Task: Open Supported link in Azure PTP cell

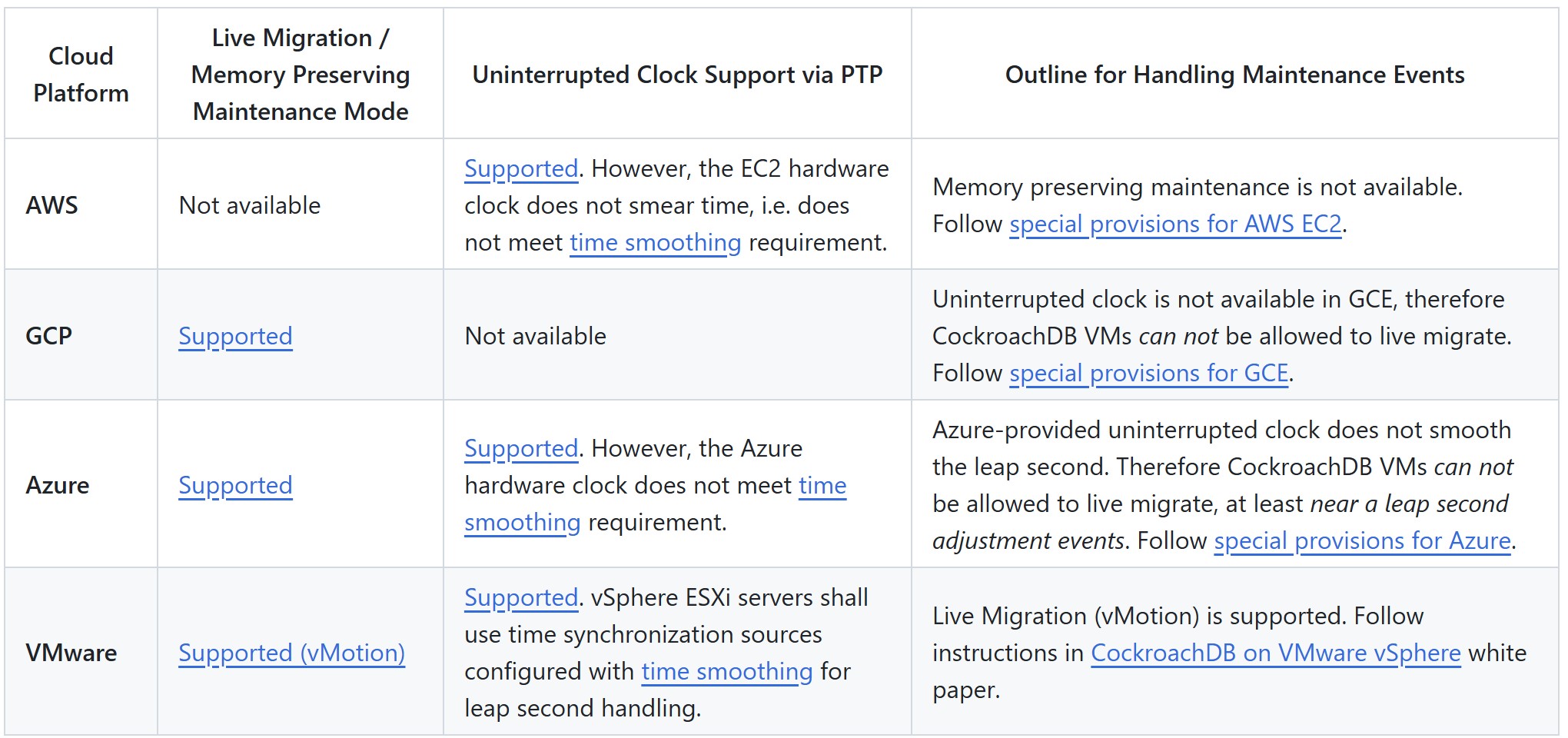Action: pyautogui.click(x=520, y=448)
